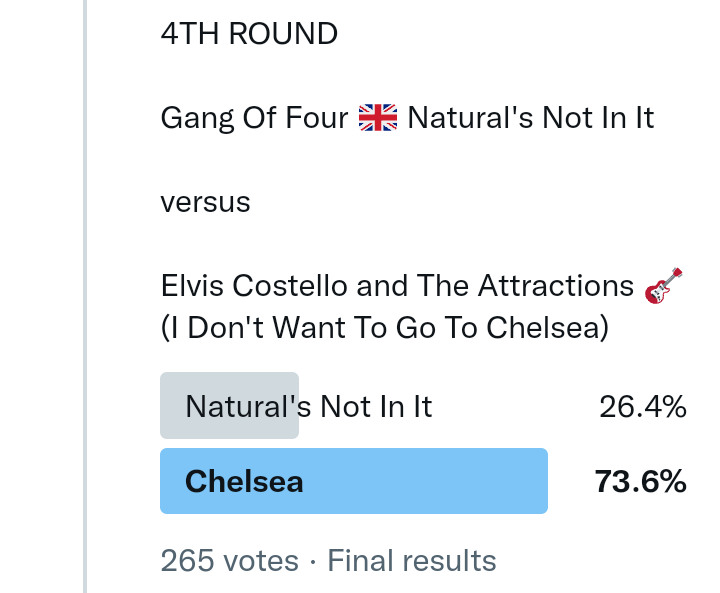Viewport: 720px width, 593px height.
Task: Click "Natural's Not In It" after the flag
Action: coord(531,119)
